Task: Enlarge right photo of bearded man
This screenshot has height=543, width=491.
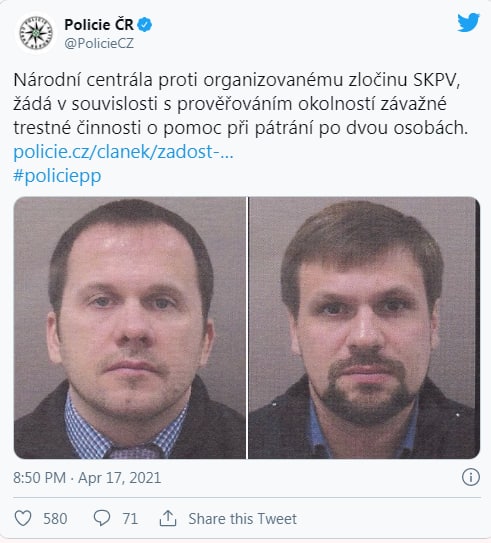Action: 364,328
